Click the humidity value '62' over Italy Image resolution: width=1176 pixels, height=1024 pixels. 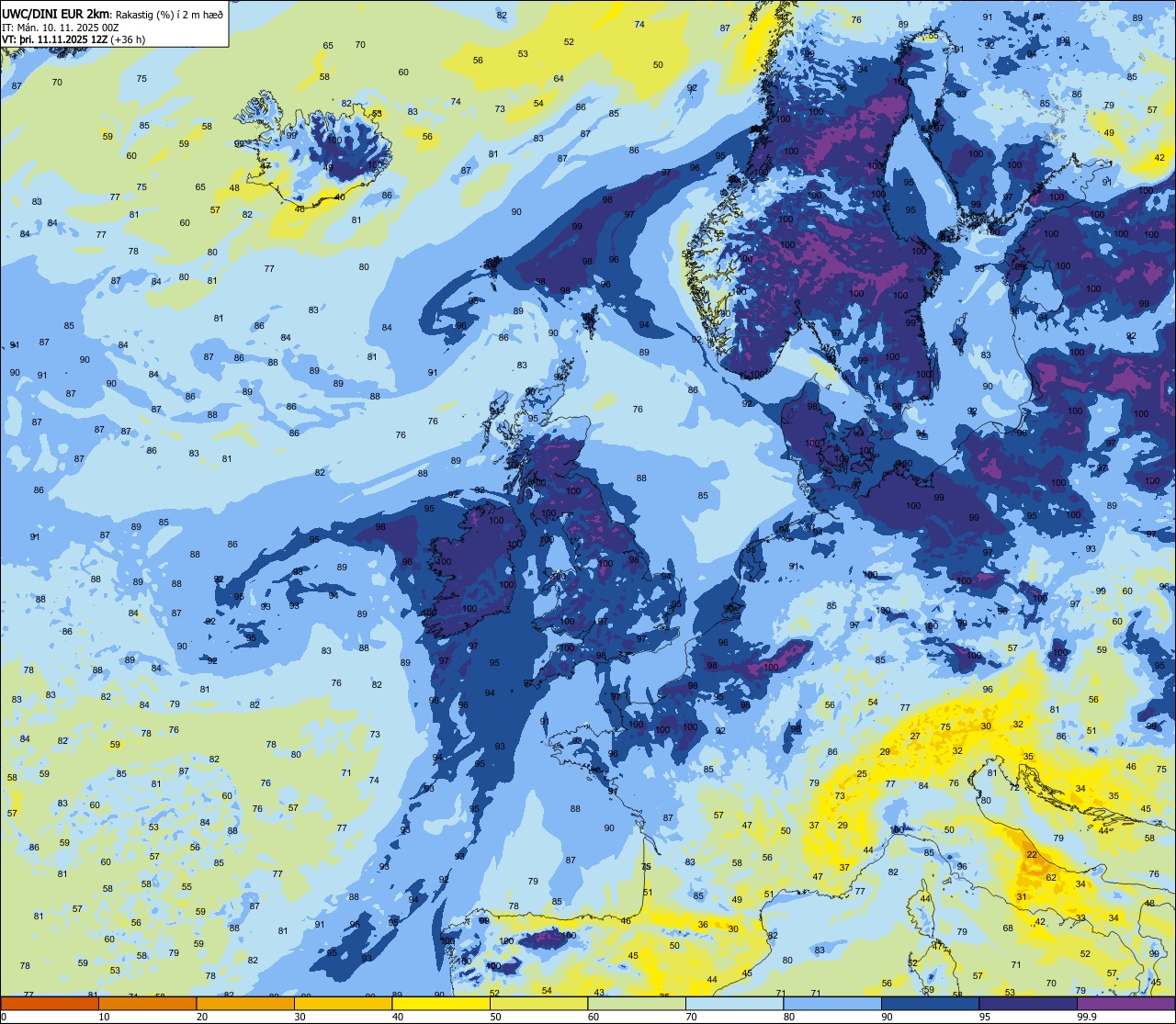tap(1051, 878)
